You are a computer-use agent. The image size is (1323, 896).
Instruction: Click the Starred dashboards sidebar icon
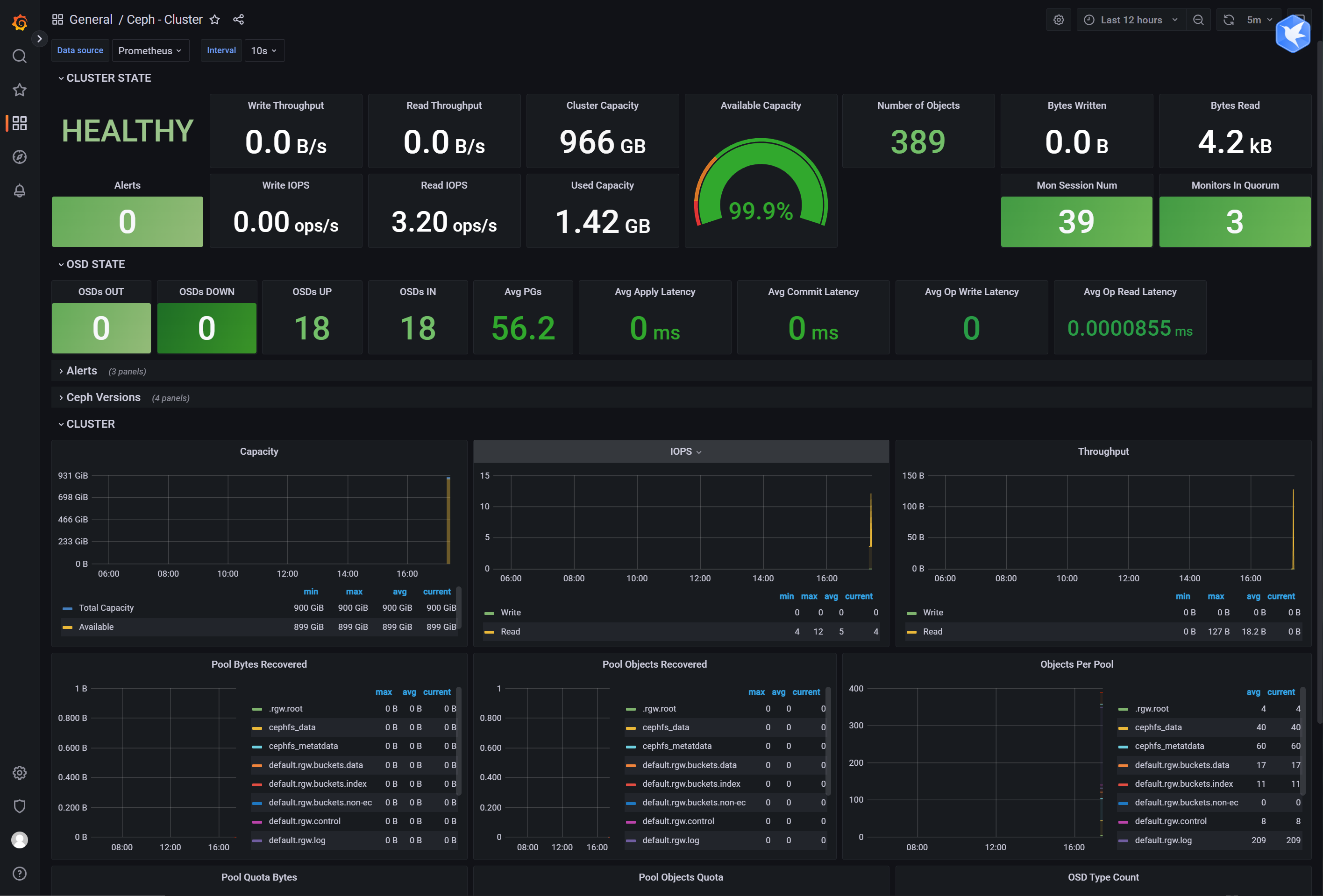[x=19, y=90]
